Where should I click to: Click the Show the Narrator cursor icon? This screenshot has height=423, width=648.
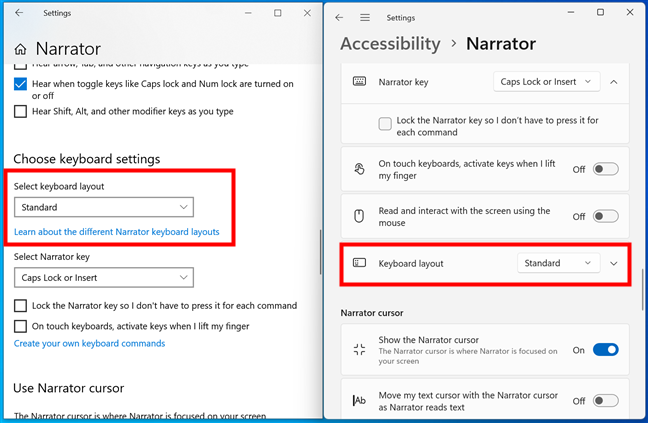(x=359, y=349)
